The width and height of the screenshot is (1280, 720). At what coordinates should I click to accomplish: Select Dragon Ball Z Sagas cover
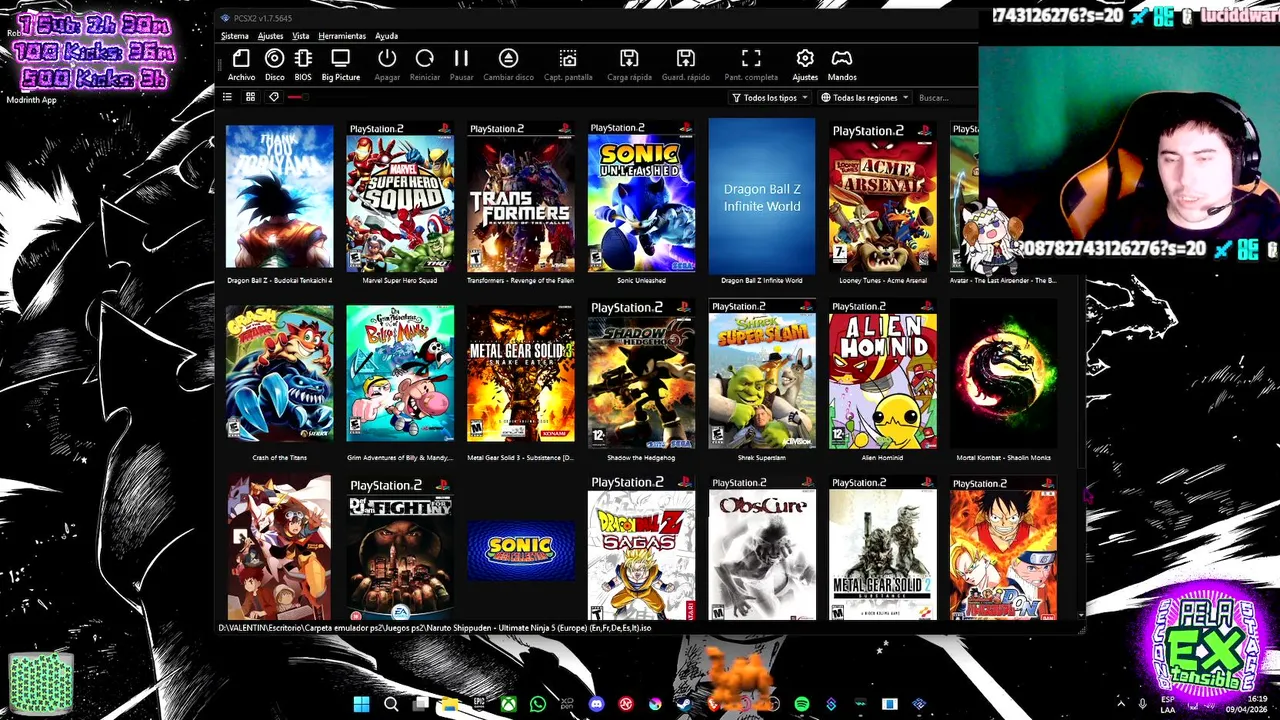641,549
